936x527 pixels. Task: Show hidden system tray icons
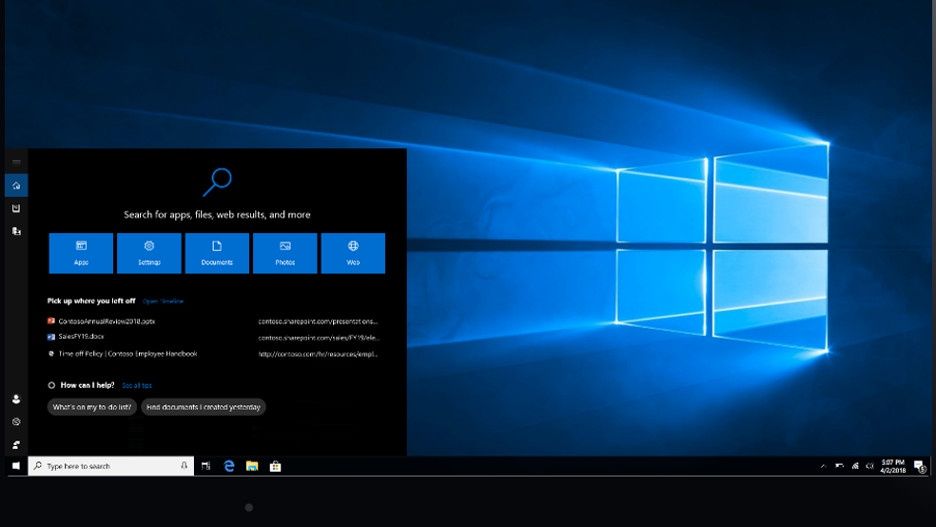(823, 466)
